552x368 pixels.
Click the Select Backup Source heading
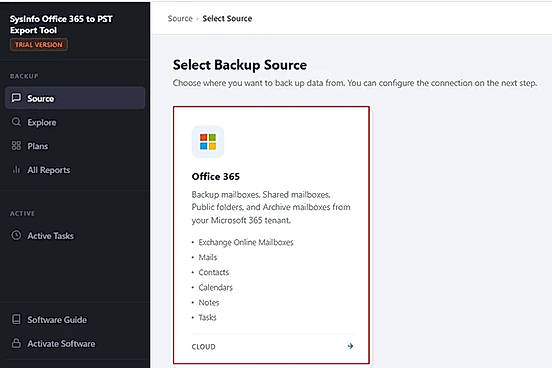click(x=240, y=65)
